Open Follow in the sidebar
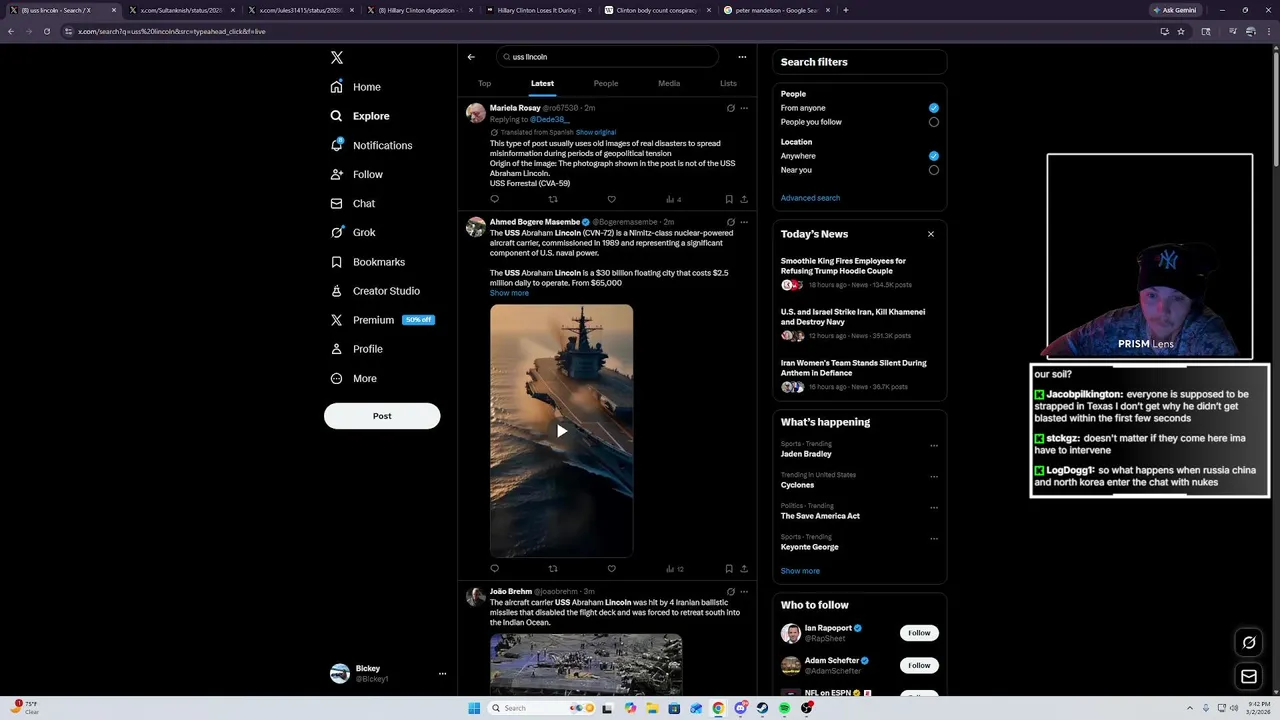The width and height of the screenshot is (1280, 720). 357,174
